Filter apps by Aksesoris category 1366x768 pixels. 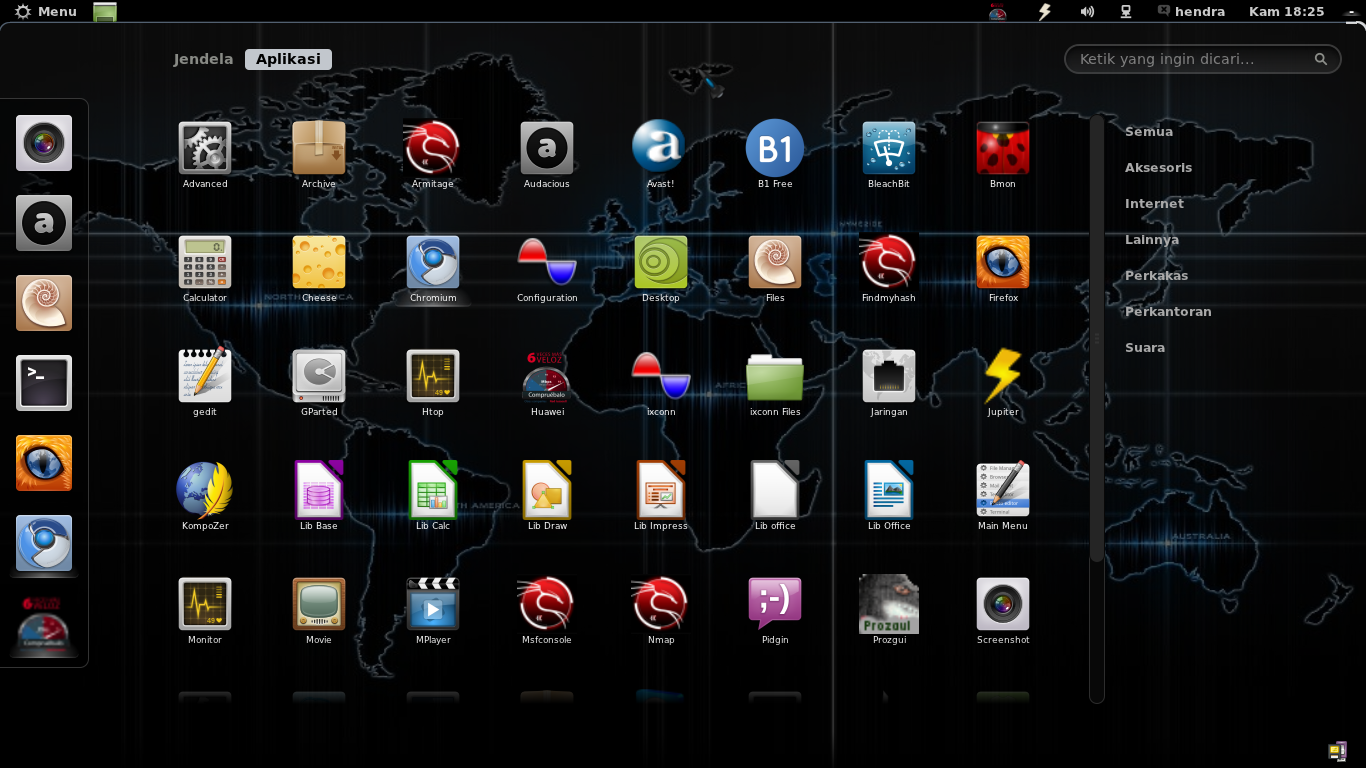(x=1158, y=167)
